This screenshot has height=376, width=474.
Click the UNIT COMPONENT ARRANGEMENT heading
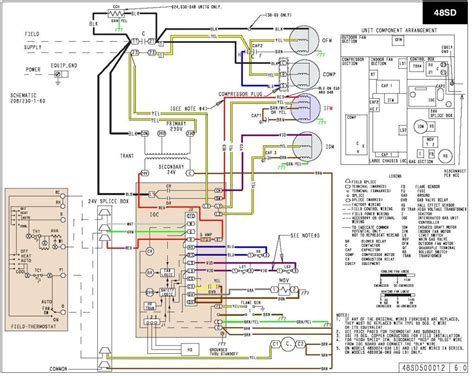(399, 30)
